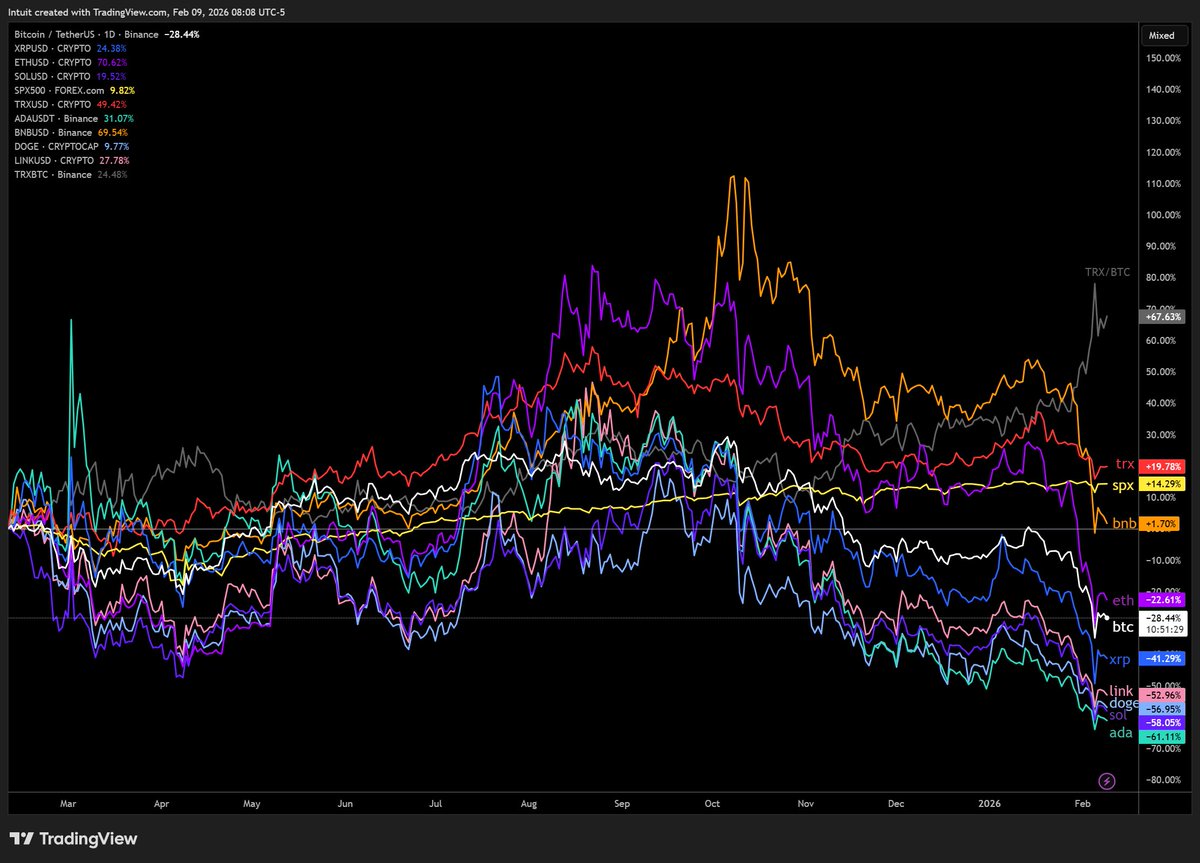This screenshot has width=1200, height=863.
Task: Click the Jun date label
Action: [x=345, y=803]
